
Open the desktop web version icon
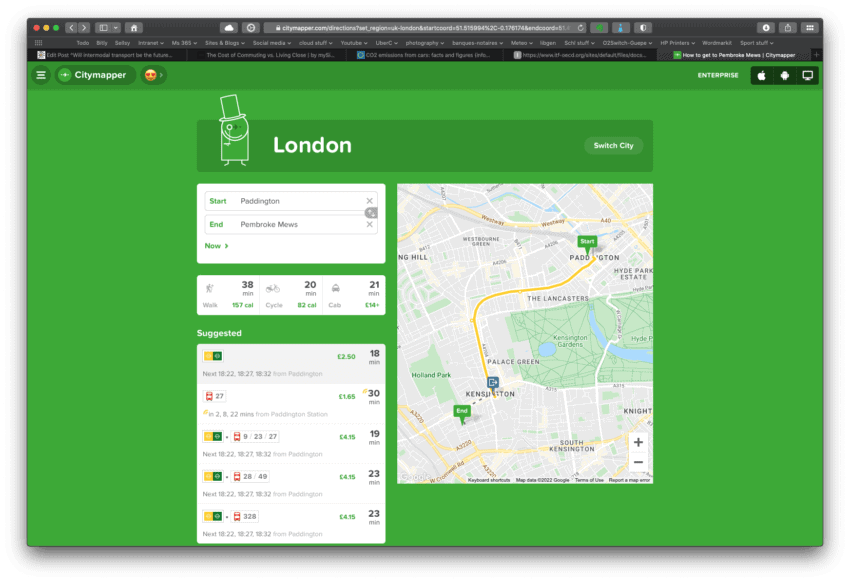click(x=807, y=75)
